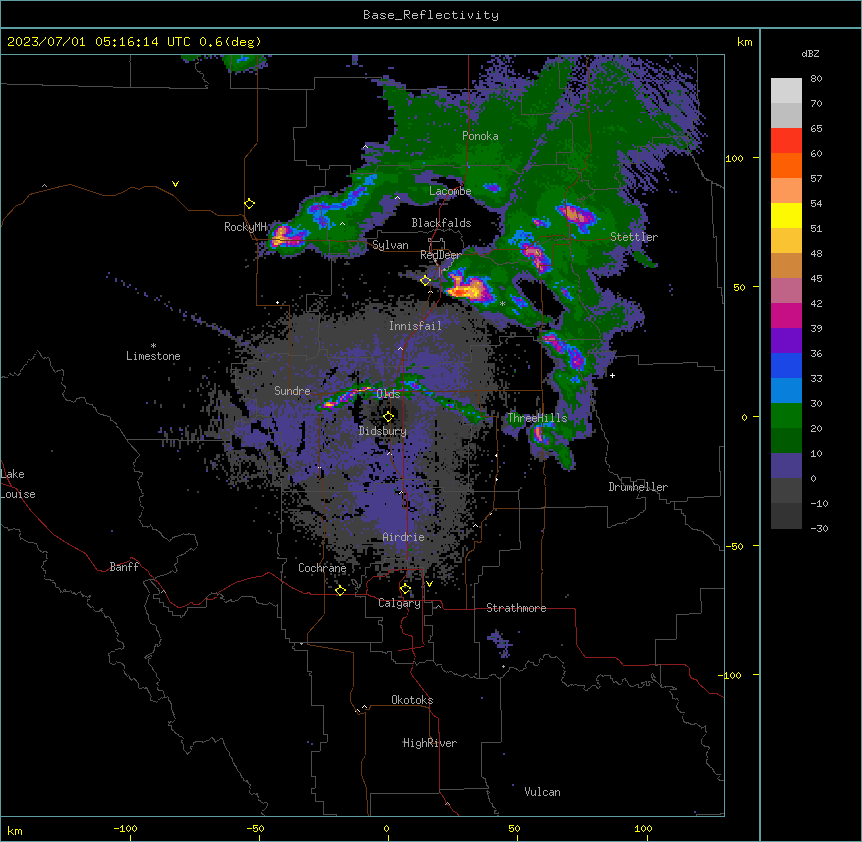Select the Didsbury label
Screen dimensions: 862x842
tap(382, 431)
